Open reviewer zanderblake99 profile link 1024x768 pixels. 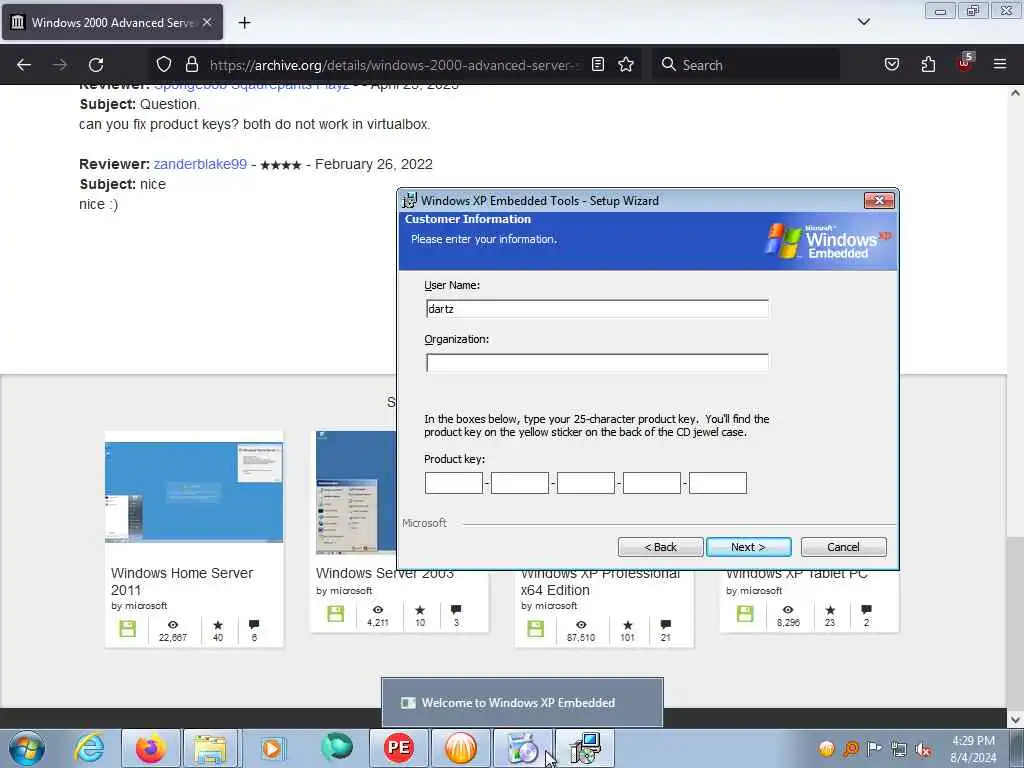pos(200,164)
